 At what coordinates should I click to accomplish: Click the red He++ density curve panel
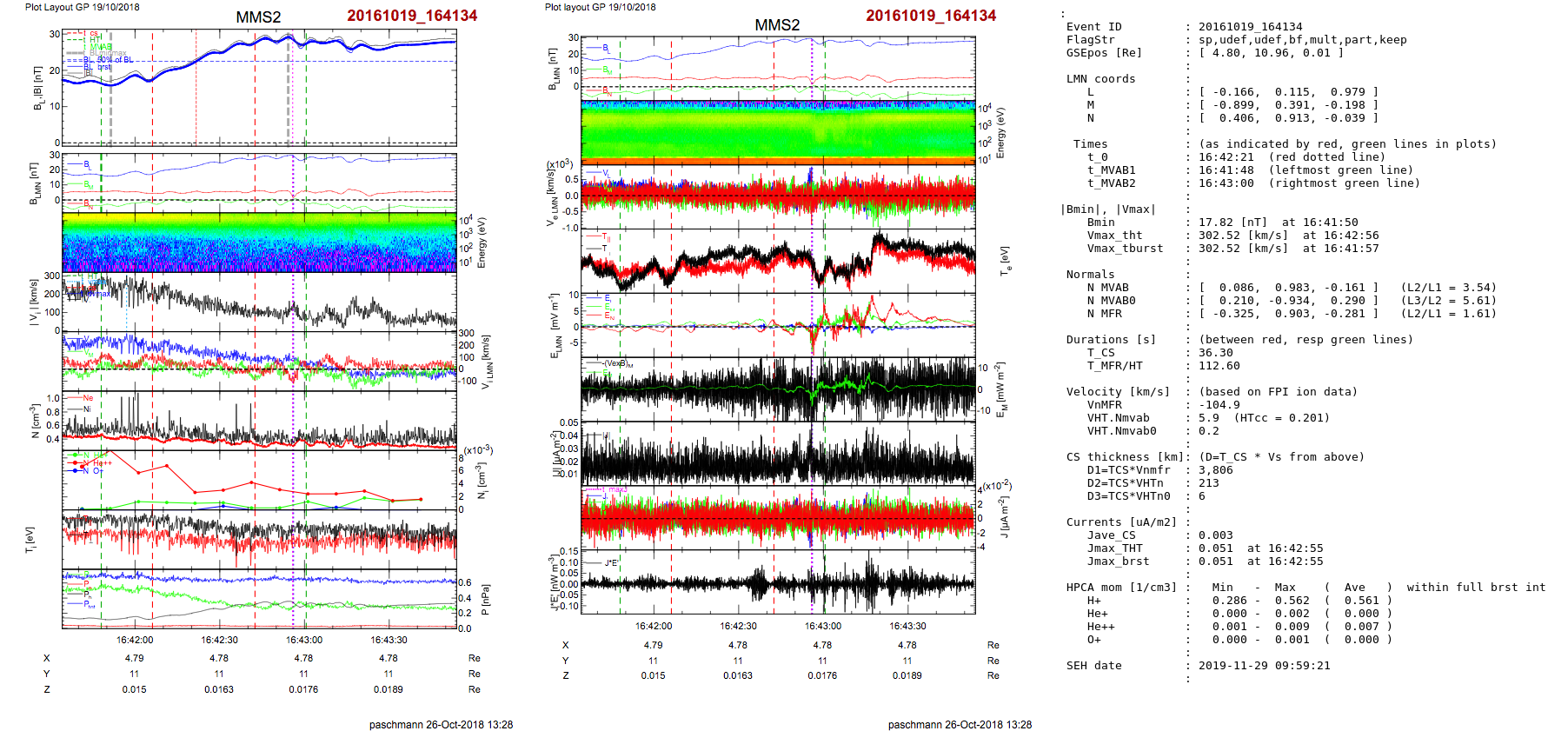(259, 480)
